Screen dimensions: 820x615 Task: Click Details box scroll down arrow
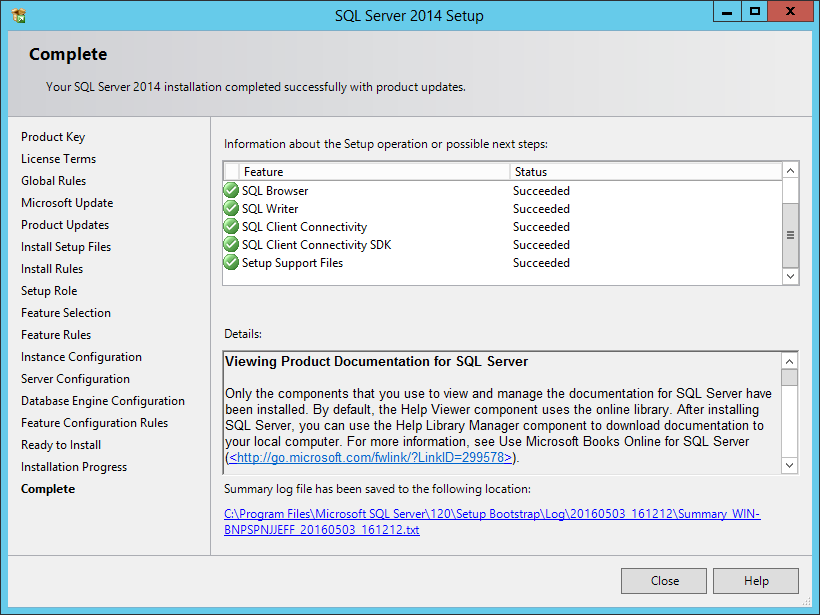(789, 465)
